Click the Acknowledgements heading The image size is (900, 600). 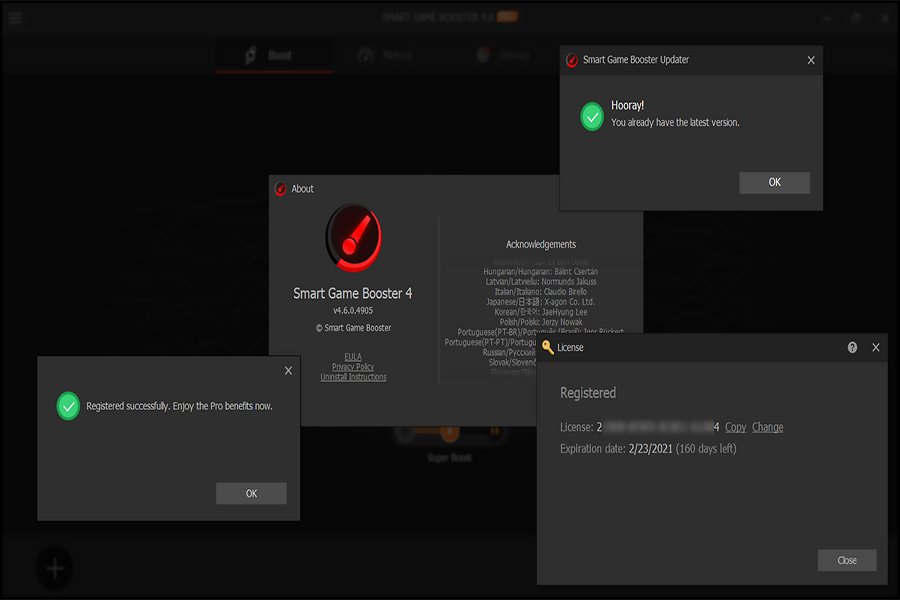(541, 245)
